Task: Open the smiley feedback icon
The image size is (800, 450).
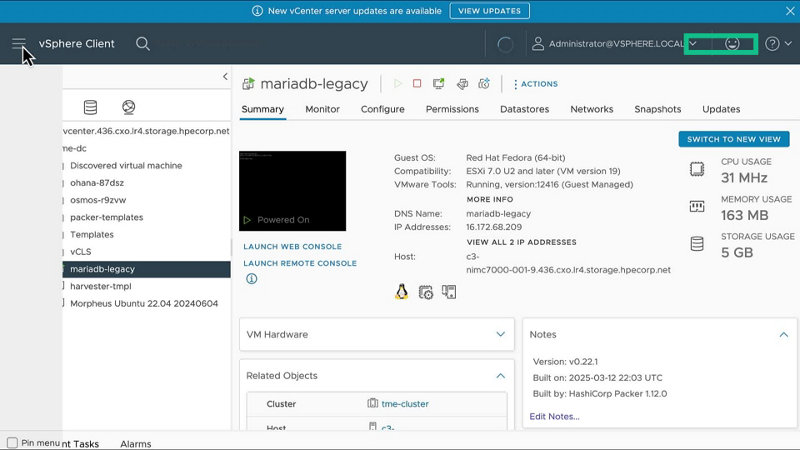Action: point(732,44)
